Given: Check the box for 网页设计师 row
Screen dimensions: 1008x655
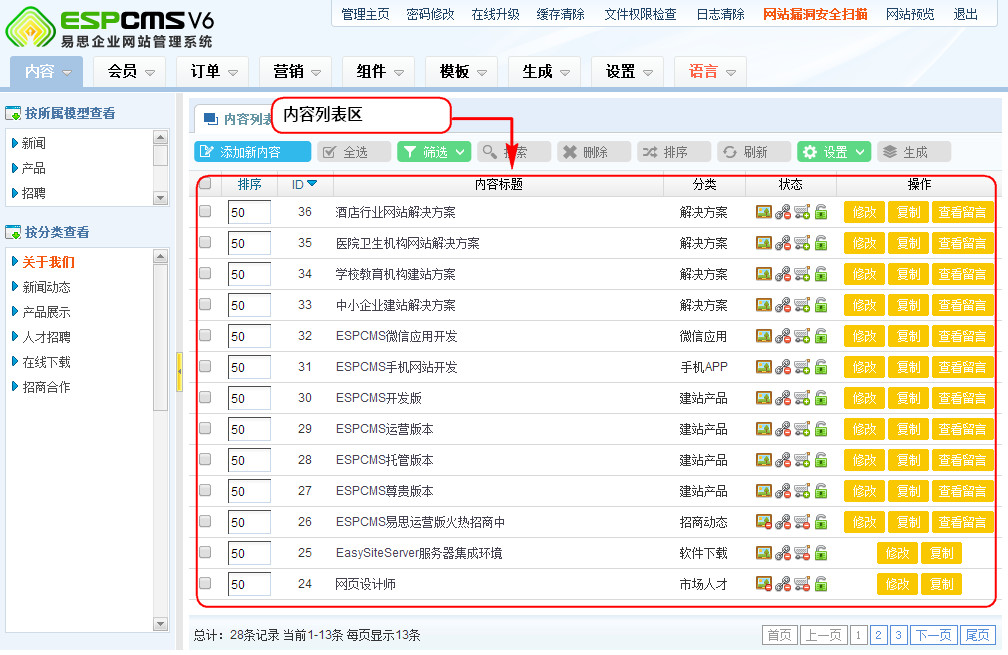Looking at the screenshot, I should coord(205,583).
